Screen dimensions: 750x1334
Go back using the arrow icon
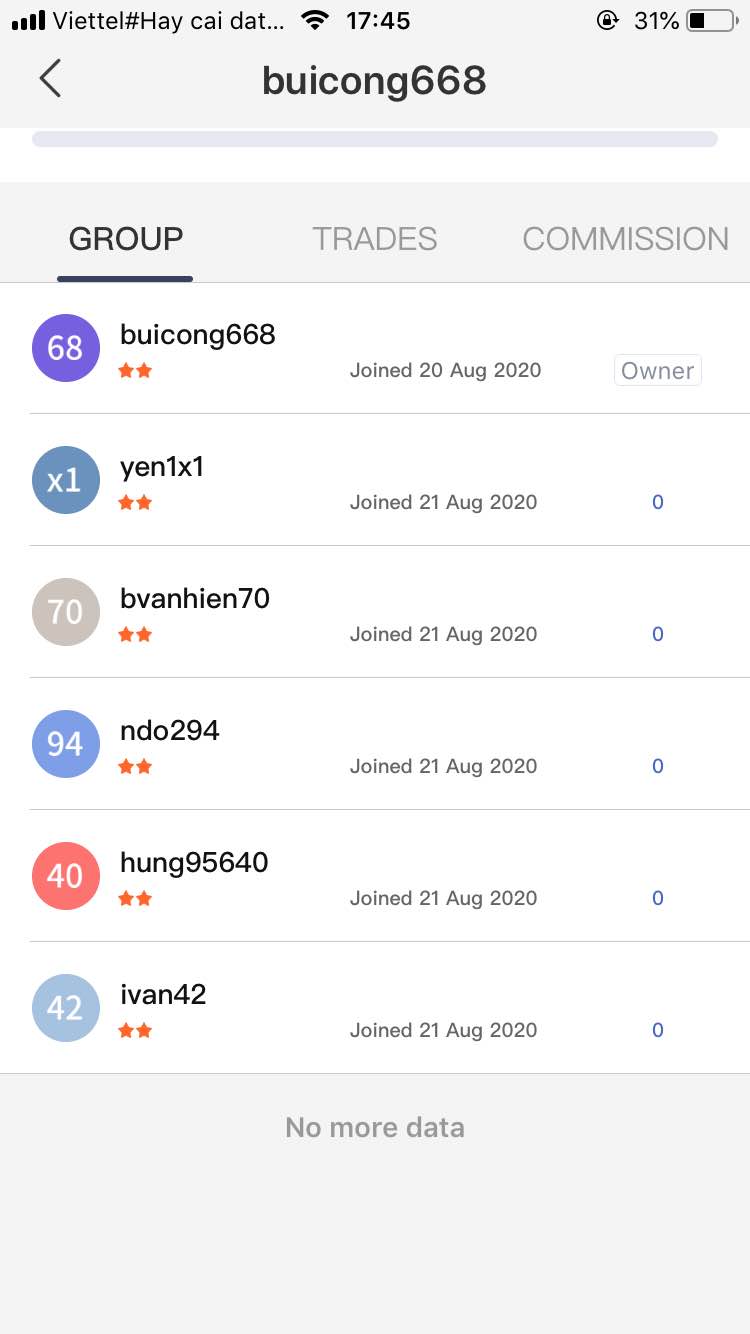pyautogui.click(x=50, y=78)
